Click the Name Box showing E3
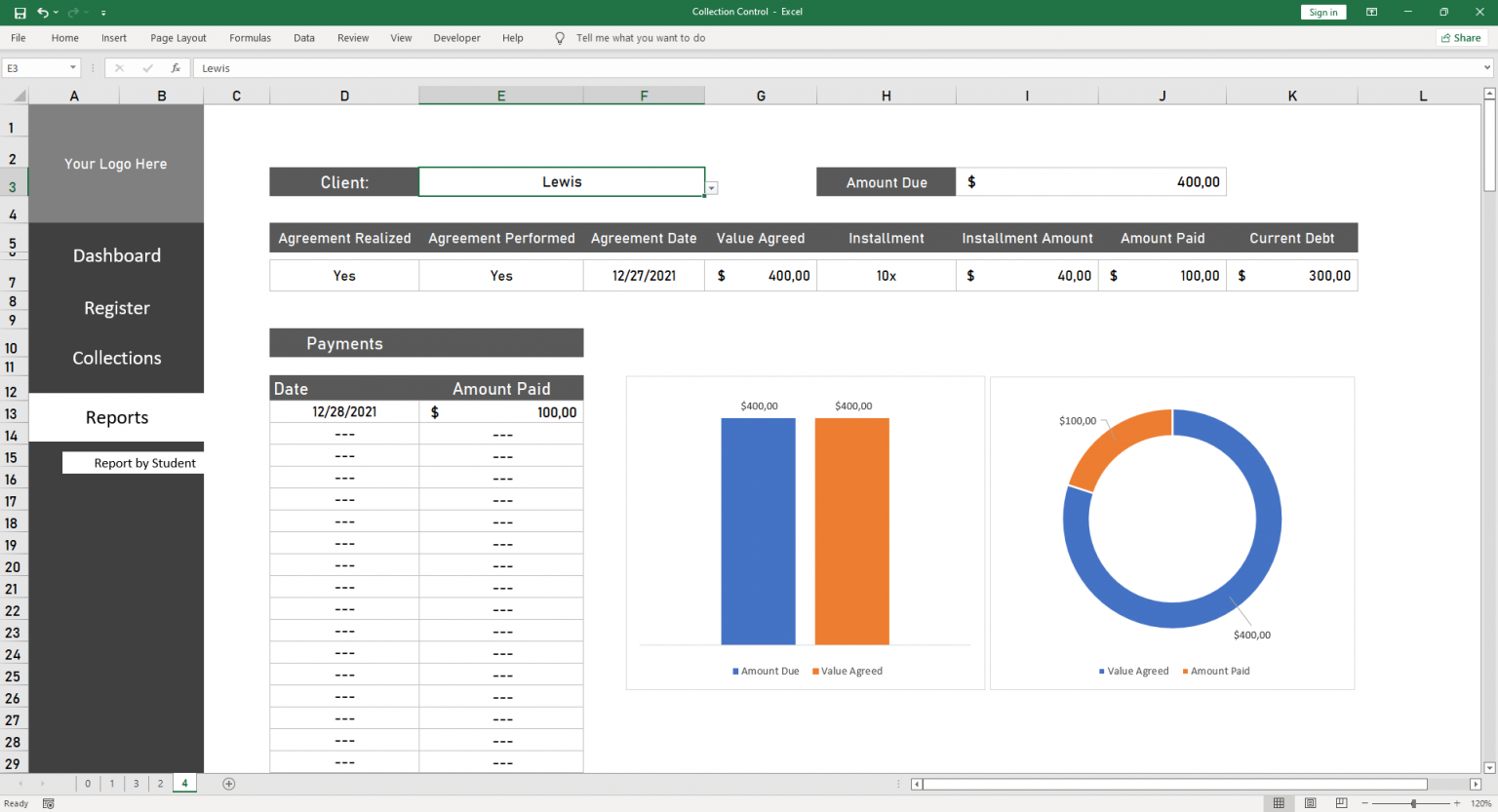 tap(35, 68)
